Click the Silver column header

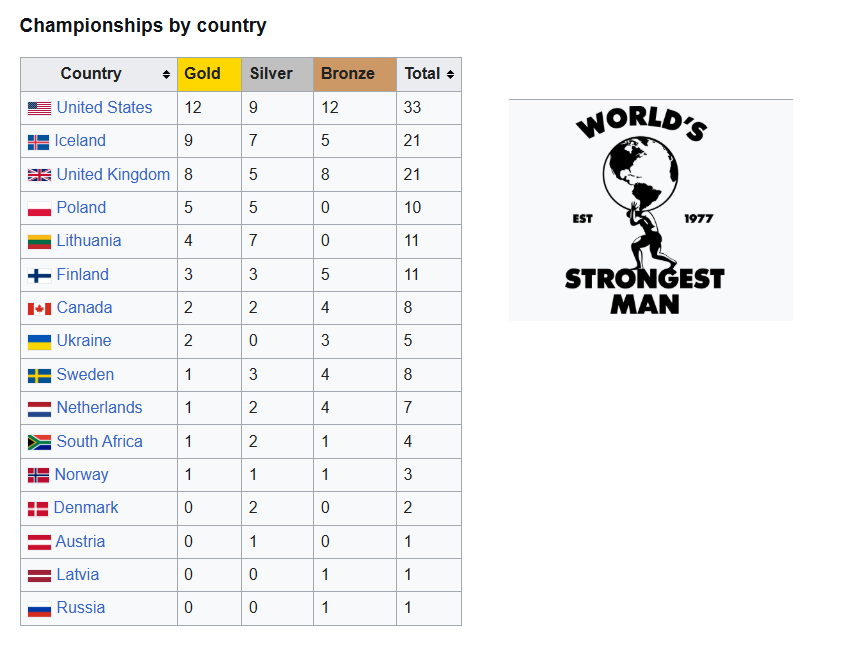click(x=277, y=74)
